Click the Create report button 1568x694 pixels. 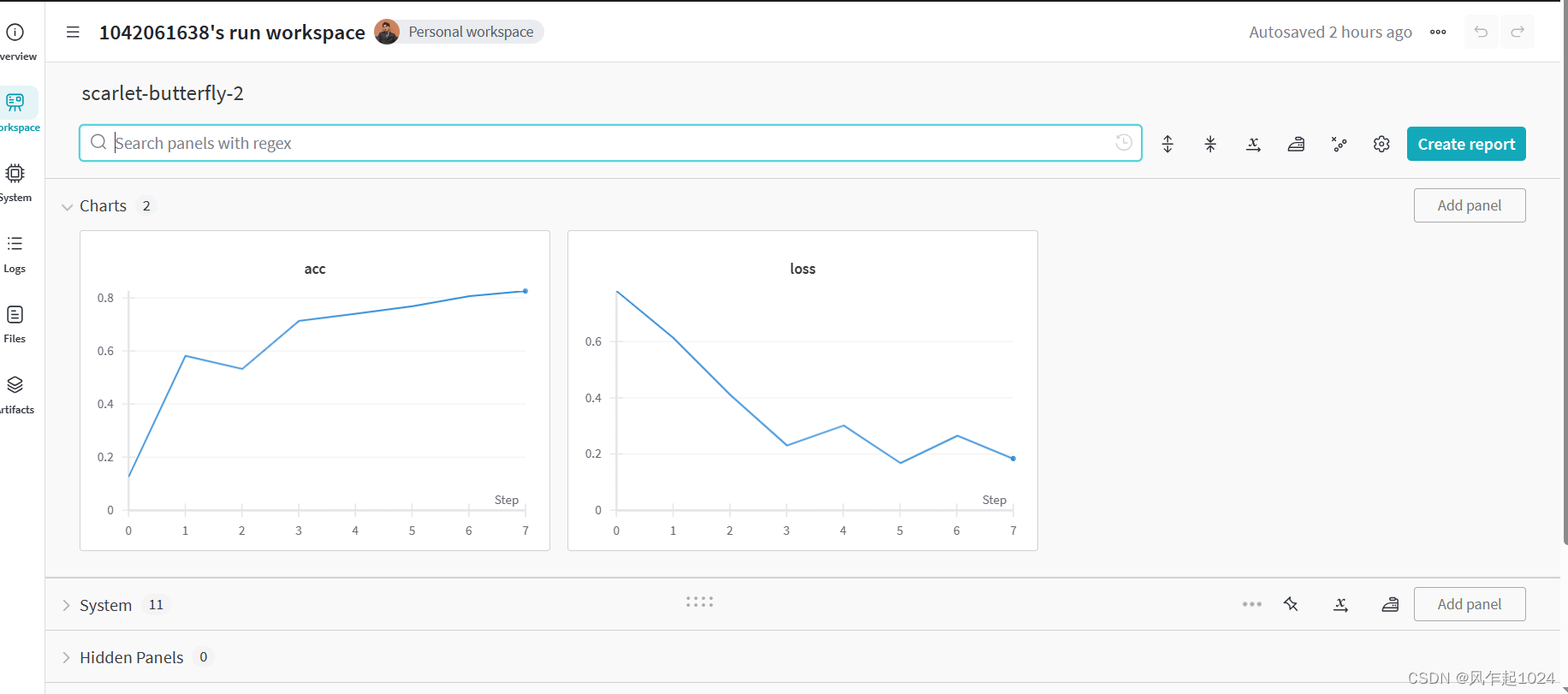1466,144
